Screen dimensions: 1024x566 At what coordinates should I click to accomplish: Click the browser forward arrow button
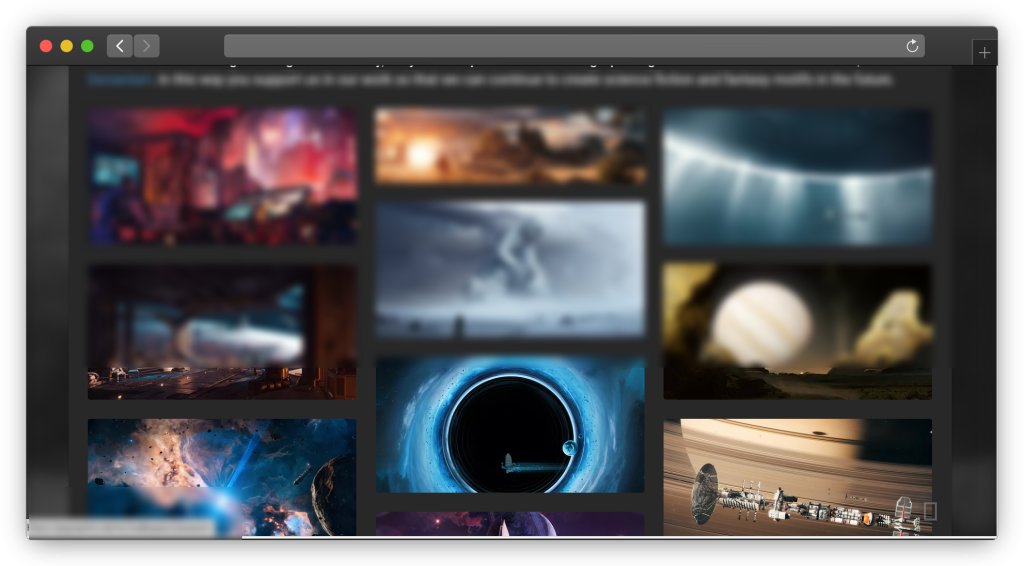147,46
